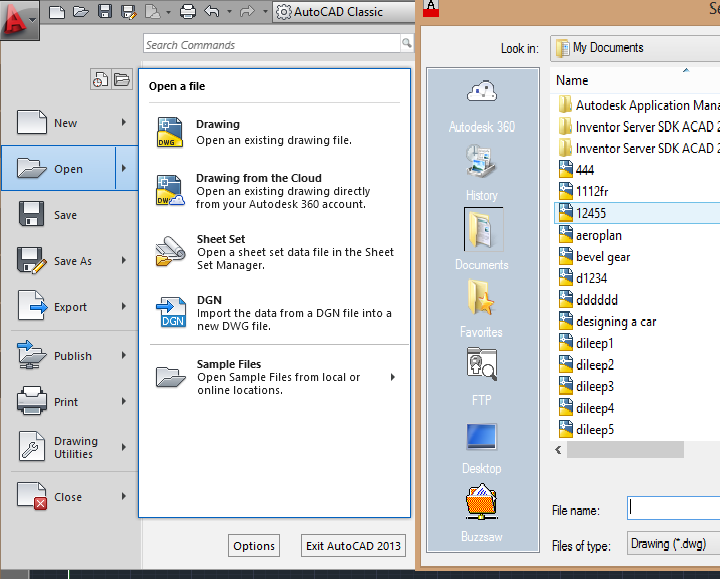This screenshot has width=720, height=579.
Task: Click the Open folder icon in quick access toolbar
Action: (81, 11)
